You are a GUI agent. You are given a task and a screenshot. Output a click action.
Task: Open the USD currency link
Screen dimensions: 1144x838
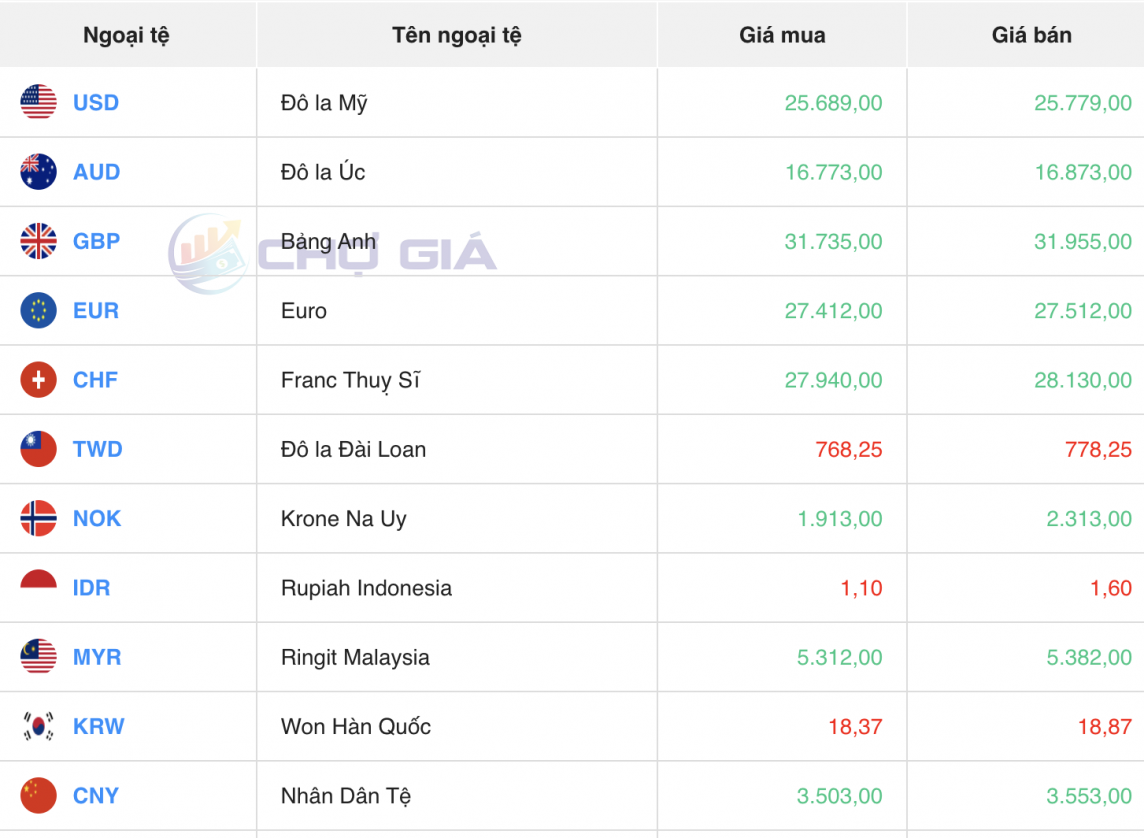pos(96,103)
